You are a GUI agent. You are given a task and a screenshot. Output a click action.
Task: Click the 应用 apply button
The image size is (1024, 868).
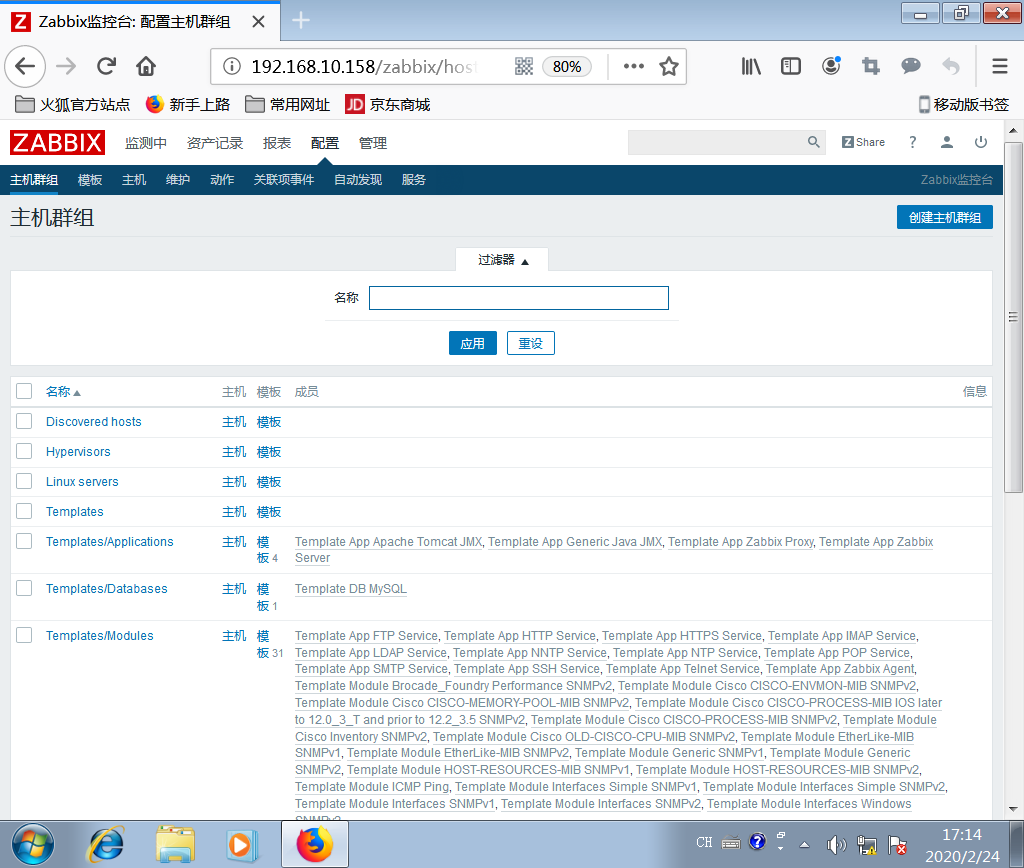coord(472,344)
